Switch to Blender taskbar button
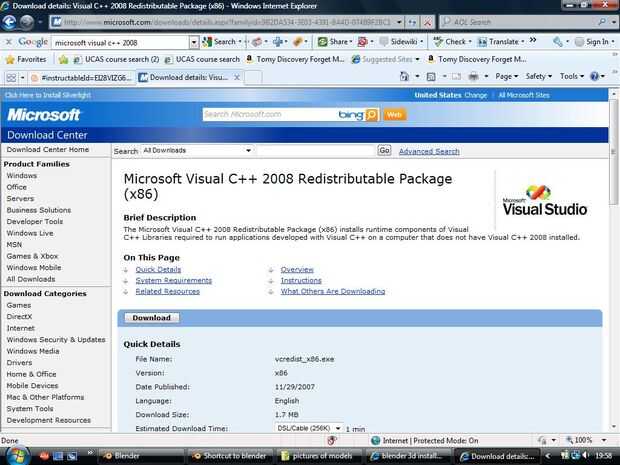This screenshot has height=465, width=620. pos(140,456)
